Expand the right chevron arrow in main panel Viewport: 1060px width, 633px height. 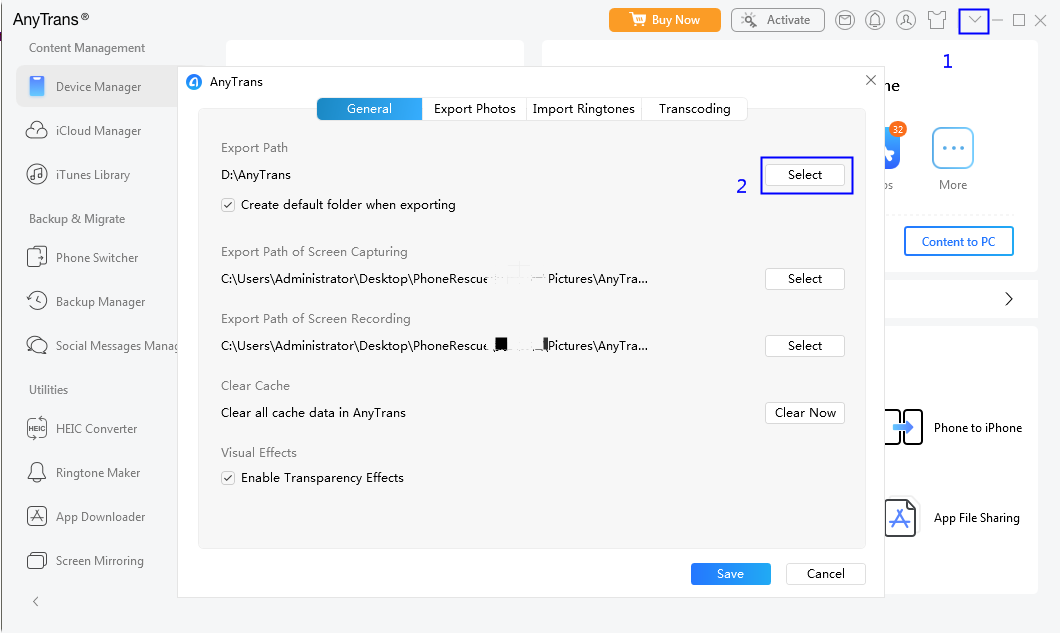tap(1009, 299)
